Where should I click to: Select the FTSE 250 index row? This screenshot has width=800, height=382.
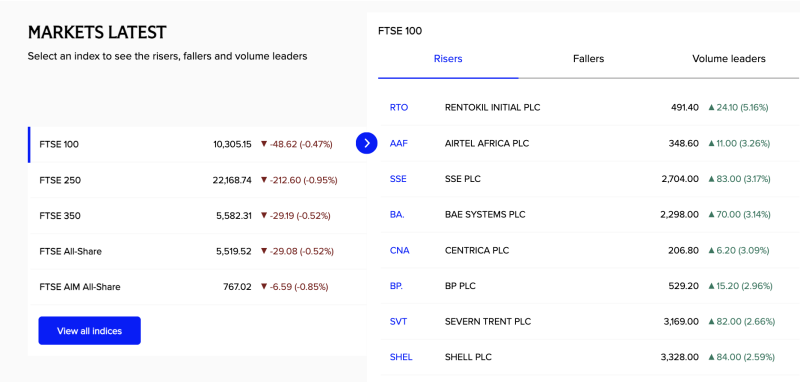coord(197,180)
